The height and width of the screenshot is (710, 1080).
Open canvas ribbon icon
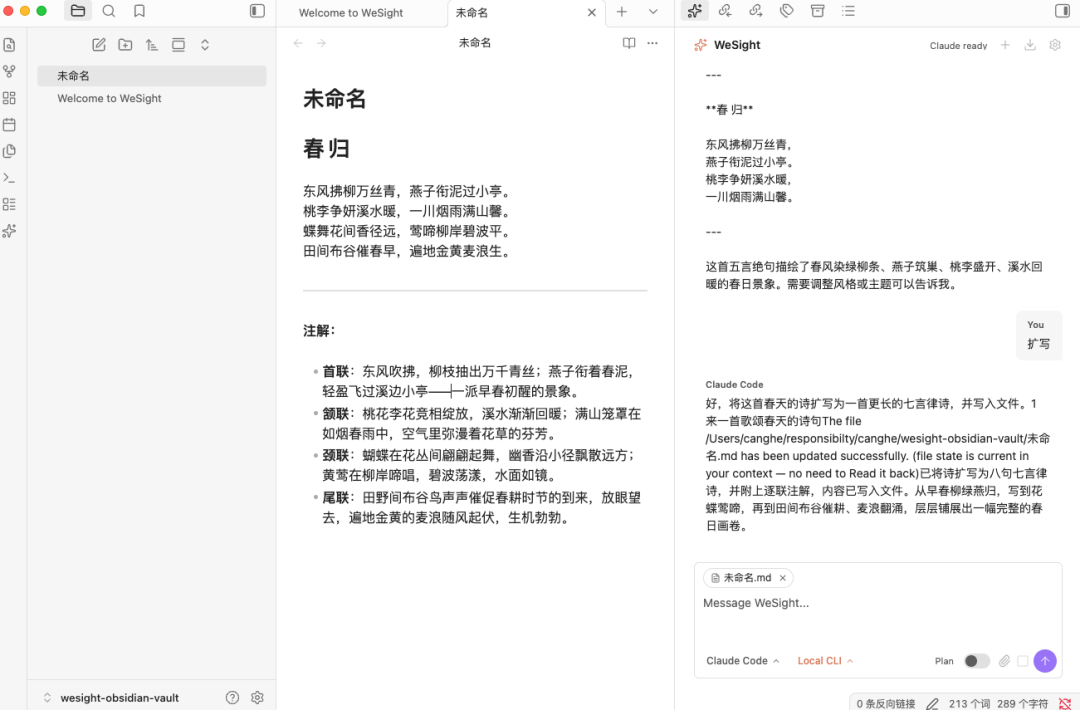click(x=10, y=98)
